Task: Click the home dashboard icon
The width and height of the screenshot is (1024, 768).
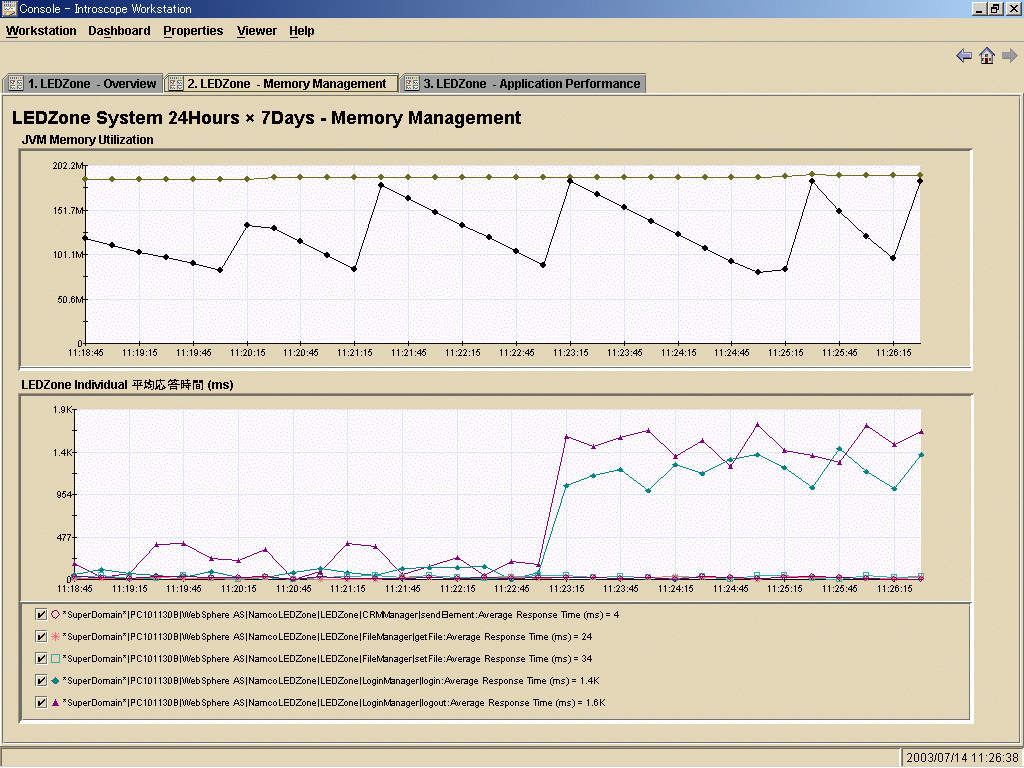Action: click(x=987, y=56)
